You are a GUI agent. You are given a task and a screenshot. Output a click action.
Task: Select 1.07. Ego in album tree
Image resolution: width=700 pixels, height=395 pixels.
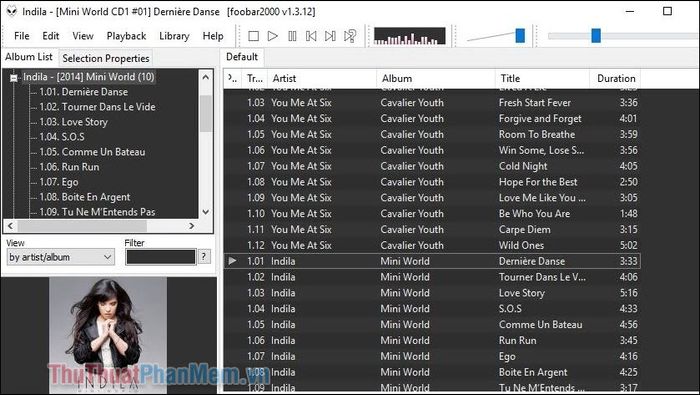tap(58, 182)
